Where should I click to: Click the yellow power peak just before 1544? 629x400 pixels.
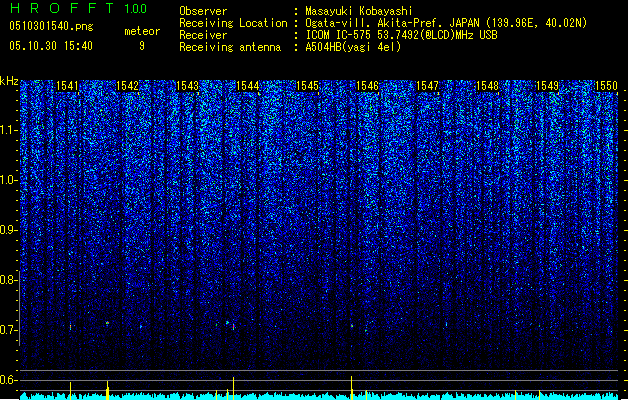[233, 388]
